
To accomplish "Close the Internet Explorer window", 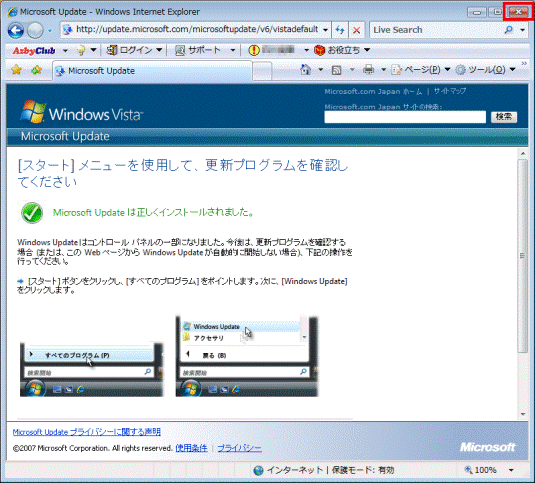I will [x=518, y=12].
